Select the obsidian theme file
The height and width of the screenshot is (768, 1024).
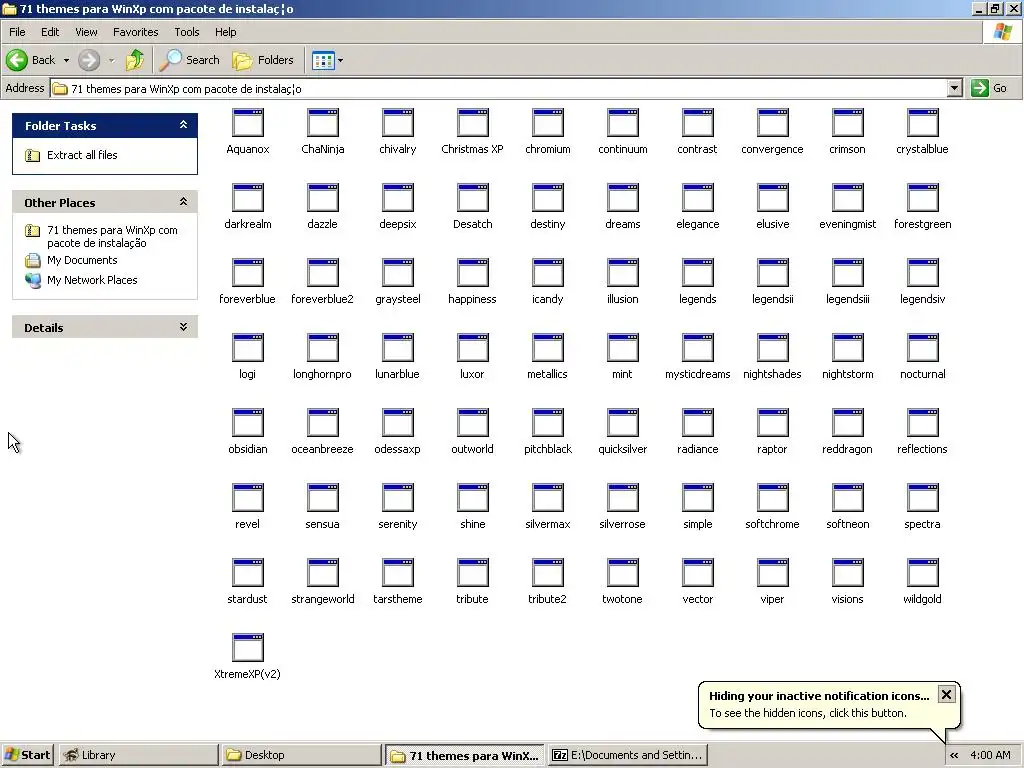click(248, 432)
